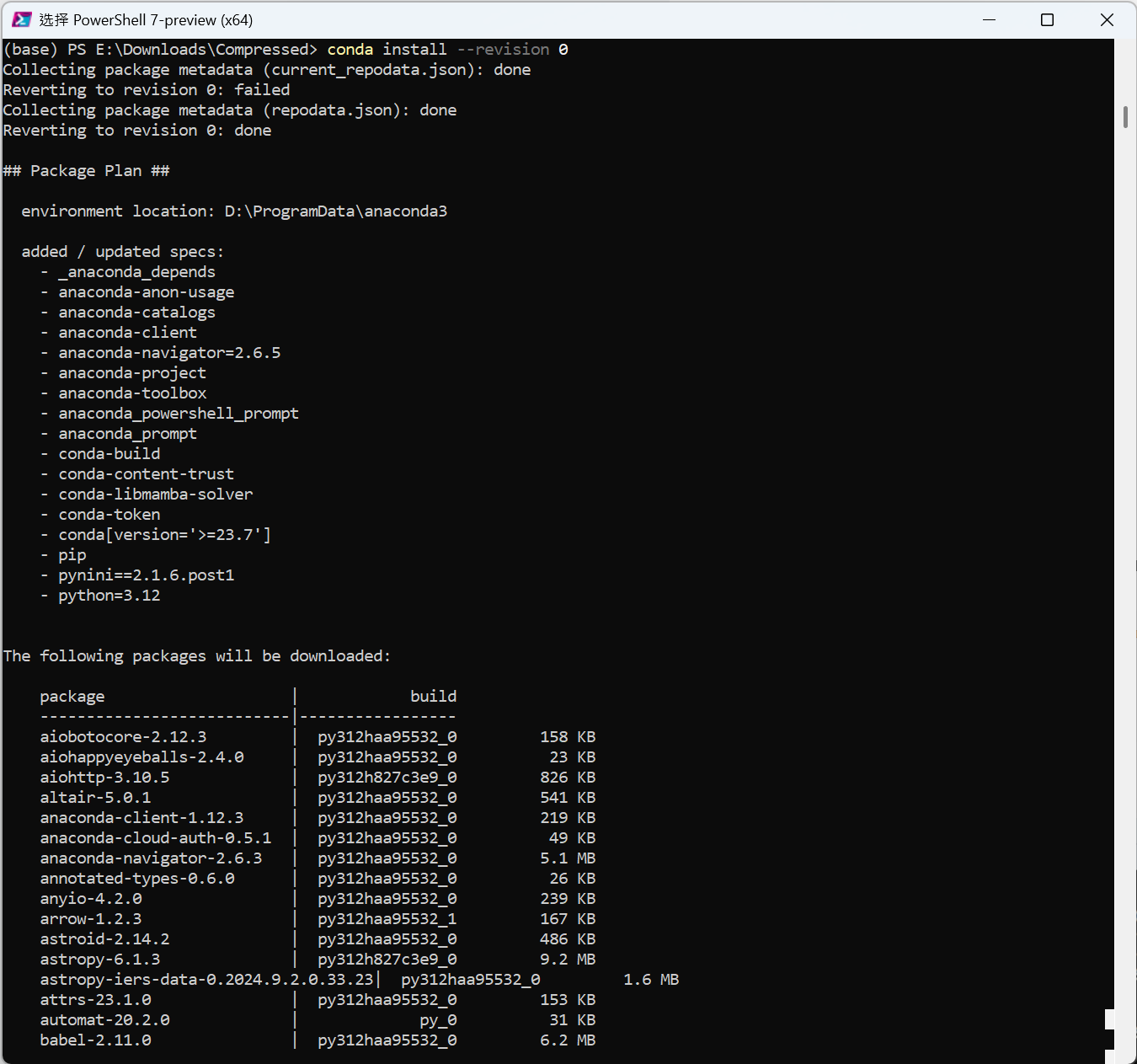Screen dimensions: 1137x1064
Task: Click the 'anaconda-toolbox' spec
Action: click(x=132, y=393)
